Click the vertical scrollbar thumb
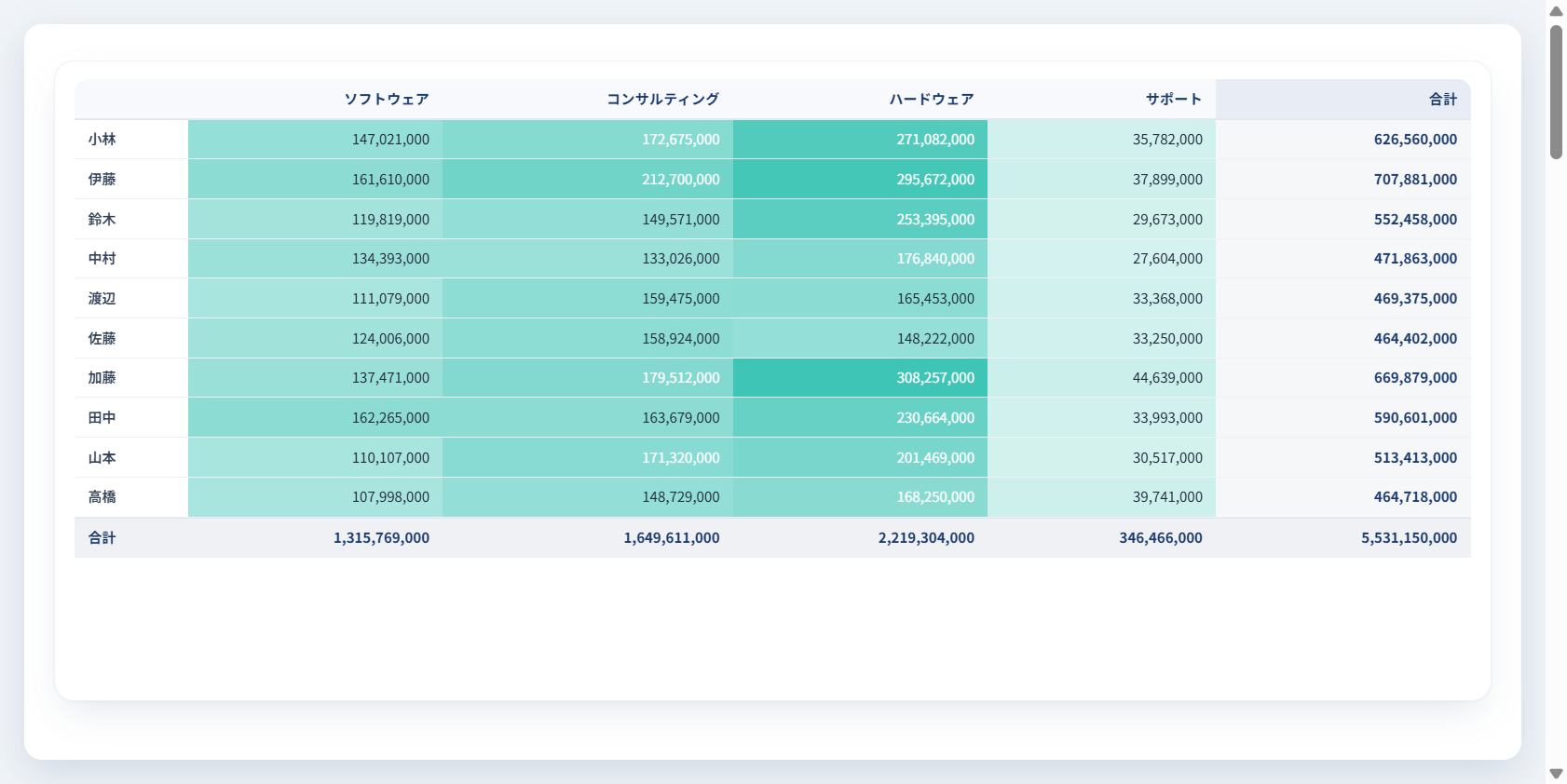 (x=1556, y=92)
